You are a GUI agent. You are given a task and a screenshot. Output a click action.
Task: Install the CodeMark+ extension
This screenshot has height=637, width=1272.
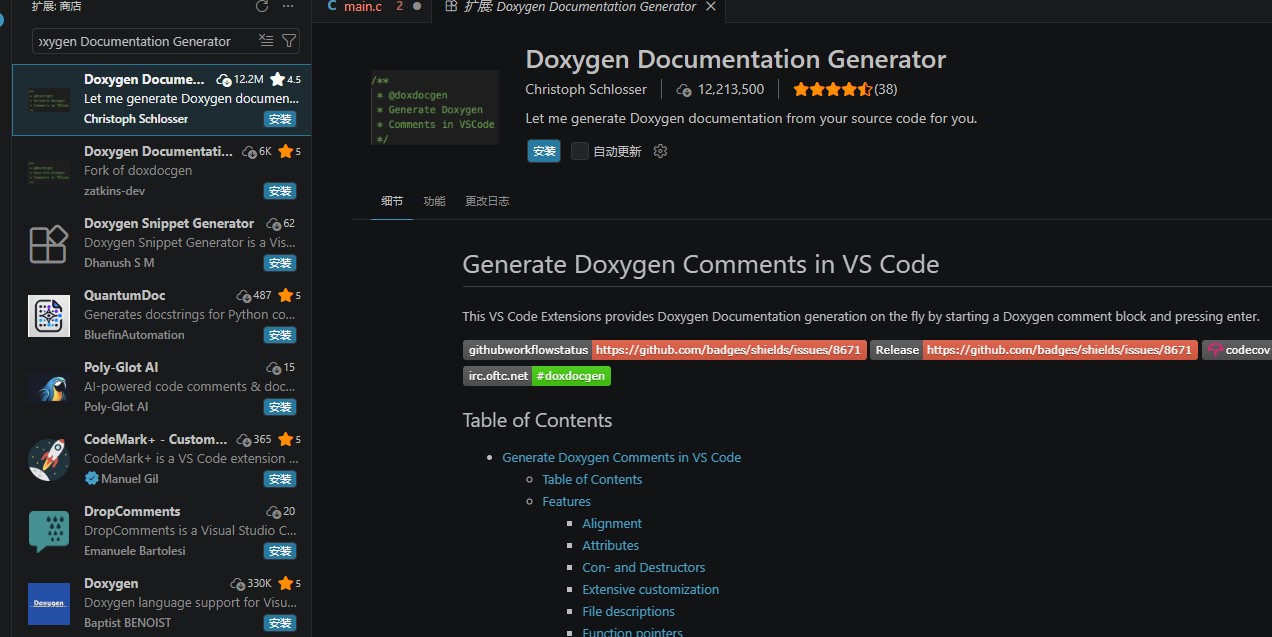click(x=280, y=479)
